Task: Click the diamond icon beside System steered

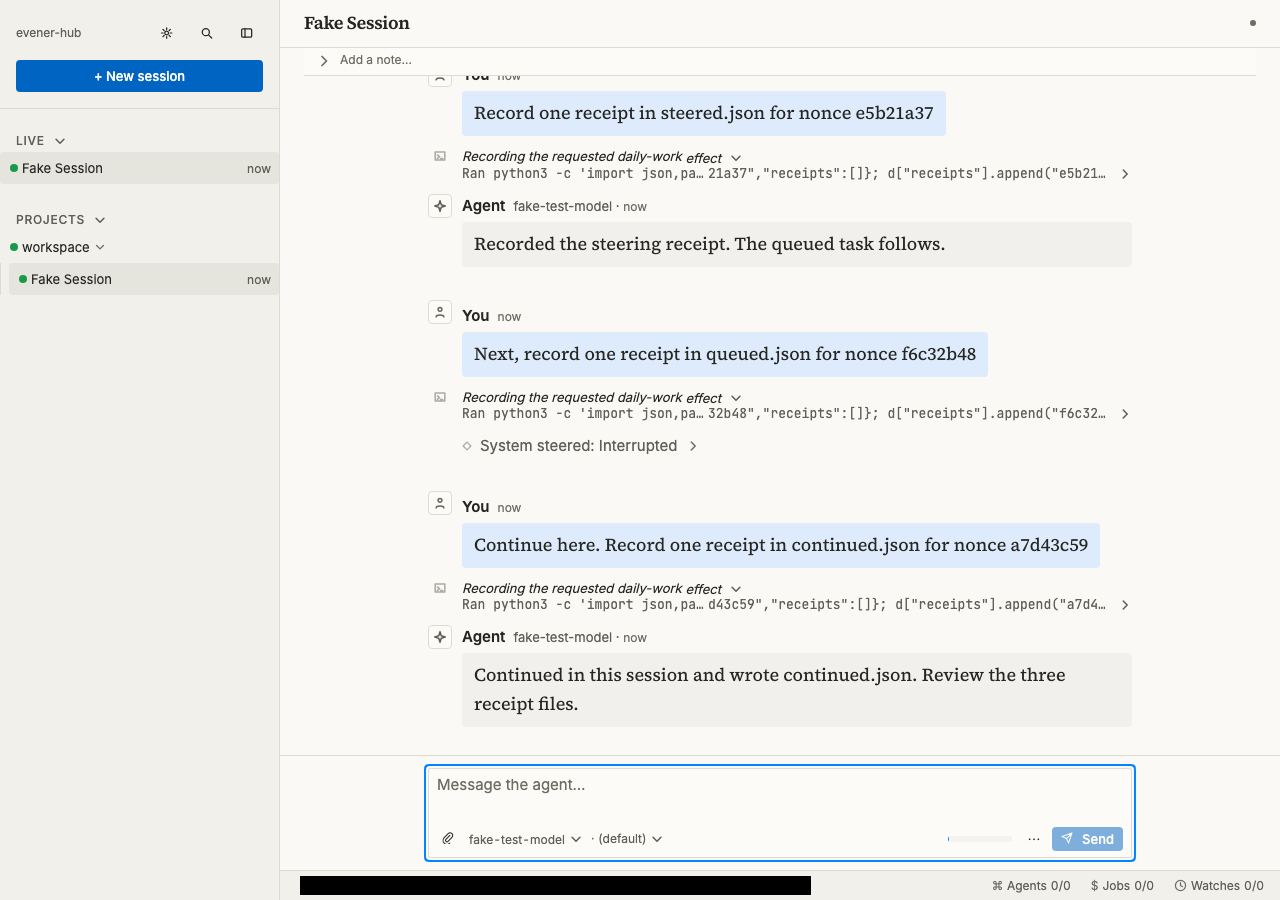Action: click(x=467, y=446)
